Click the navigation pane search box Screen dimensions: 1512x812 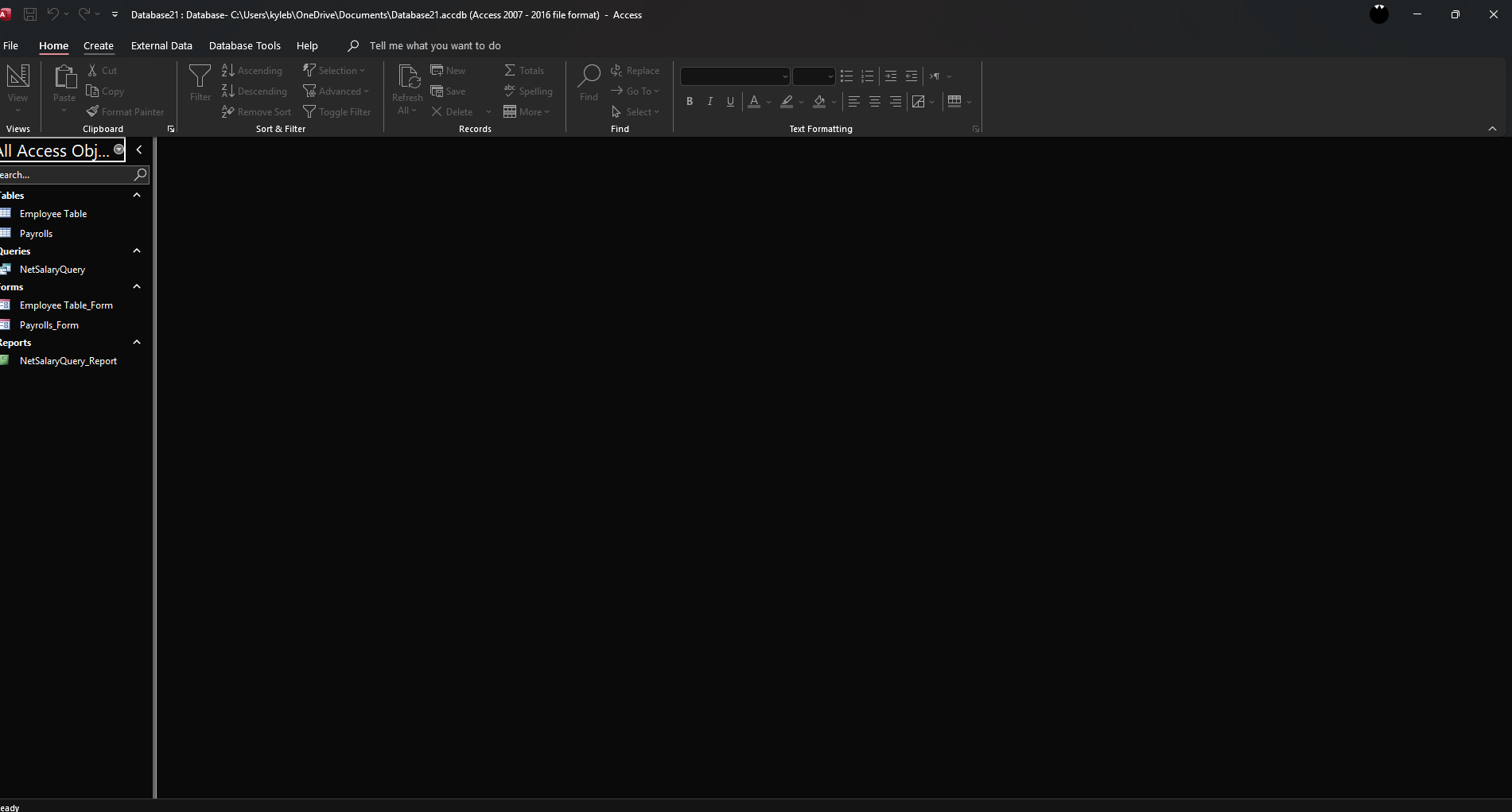tap(67, 175)
